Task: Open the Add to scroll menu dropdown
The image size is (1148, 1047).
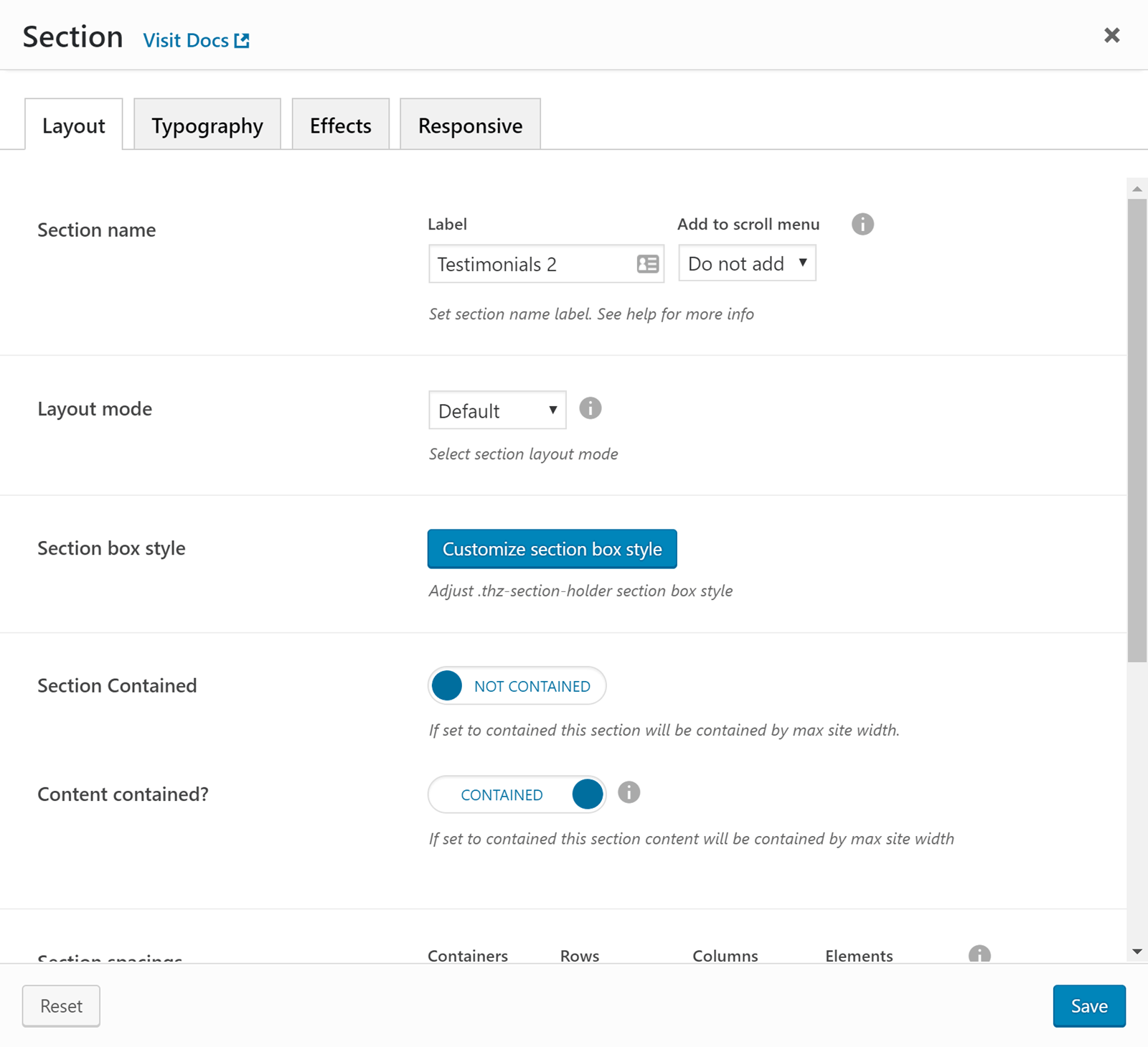Action: pos(747,264)
